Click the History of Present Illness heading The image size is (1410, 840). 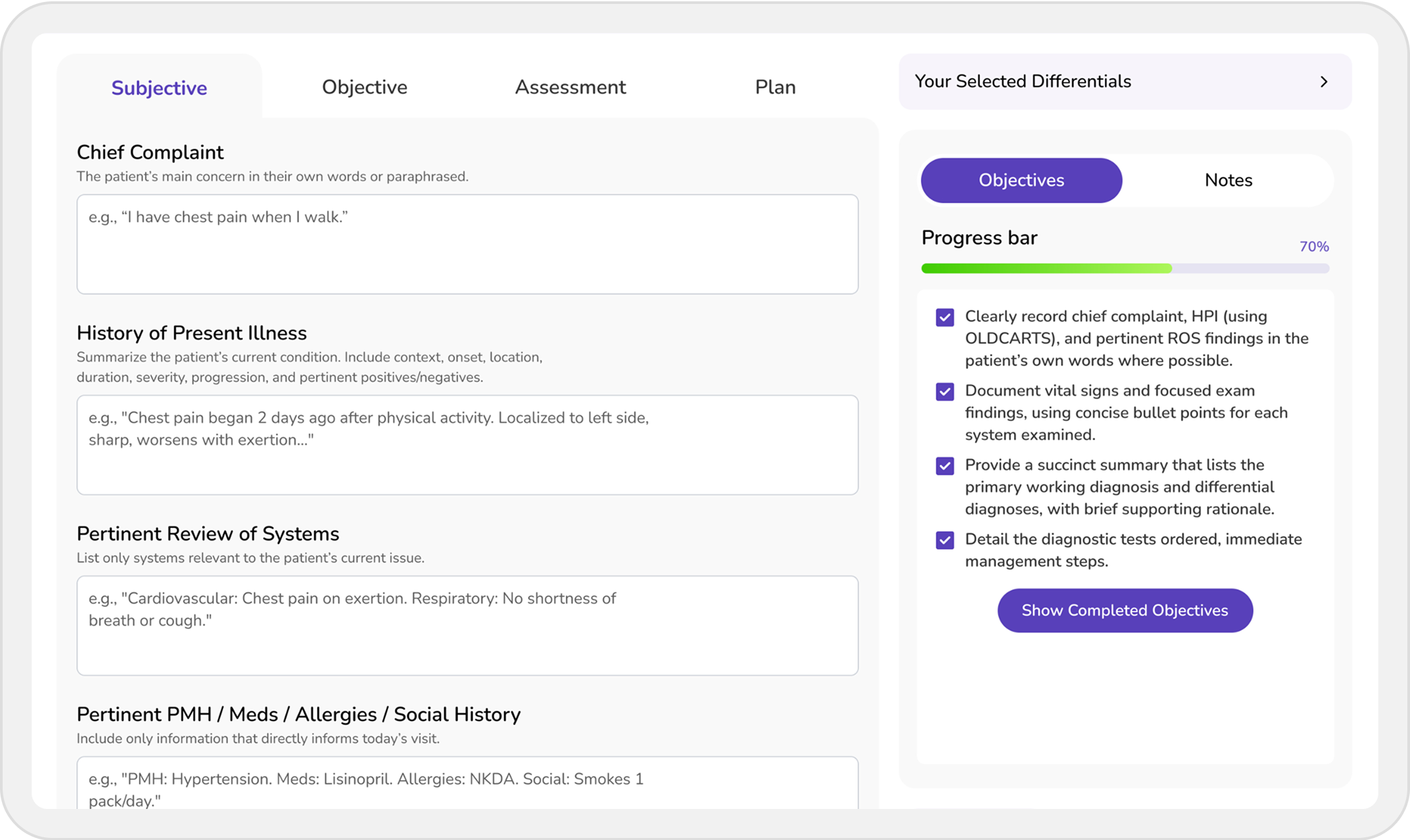click(x=191, y=333)
